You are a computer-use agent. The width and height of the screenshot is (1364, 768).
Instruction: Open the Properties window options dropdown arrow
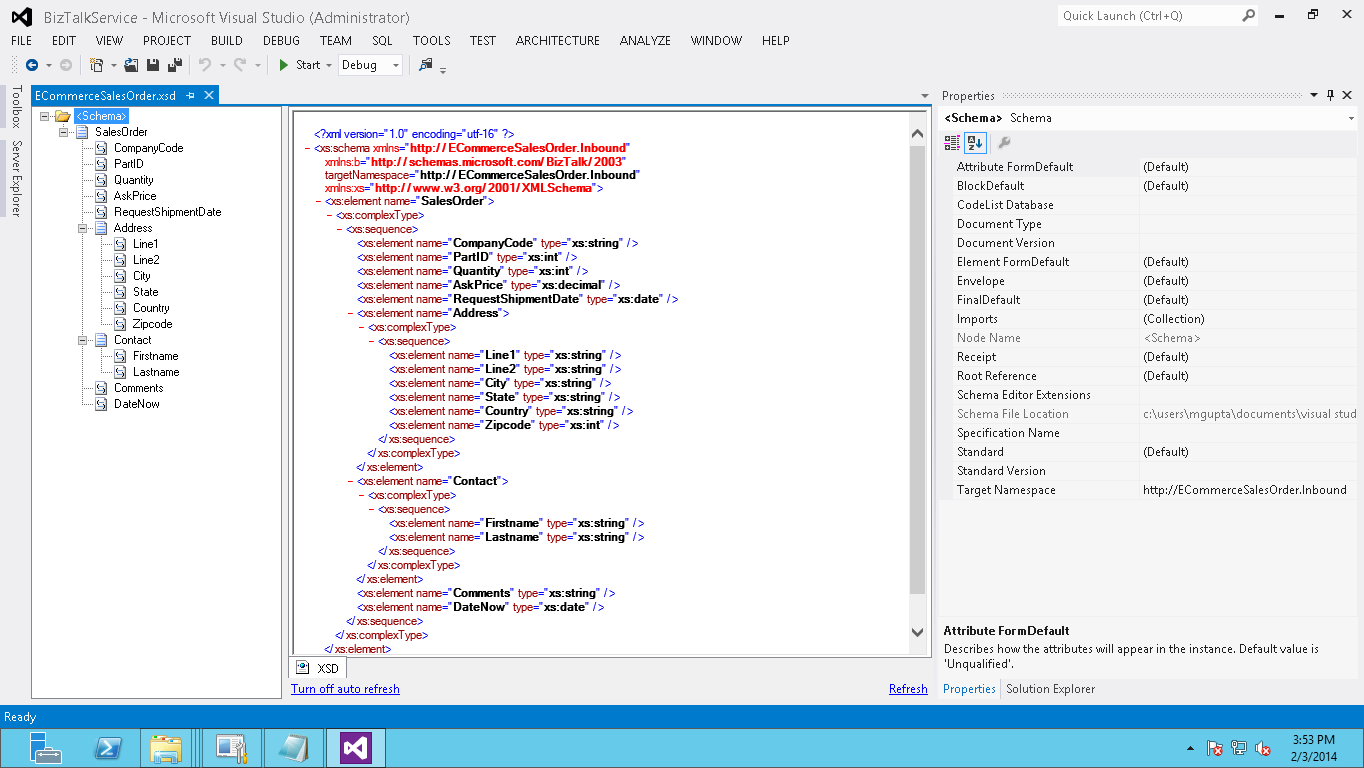click(x=1314, y=96)
